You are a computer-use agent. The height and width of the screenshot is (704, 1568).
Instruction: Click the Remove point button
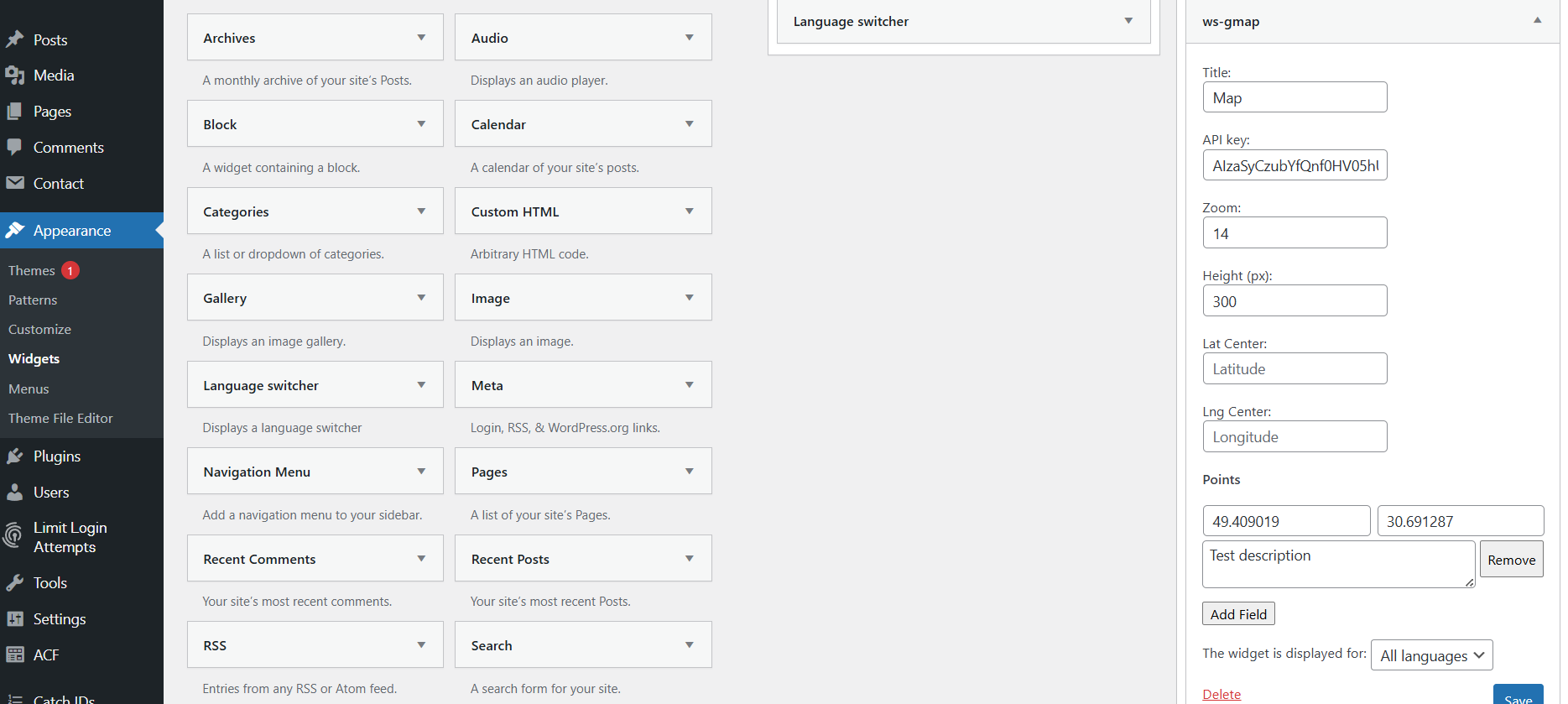pos(1511,560)
